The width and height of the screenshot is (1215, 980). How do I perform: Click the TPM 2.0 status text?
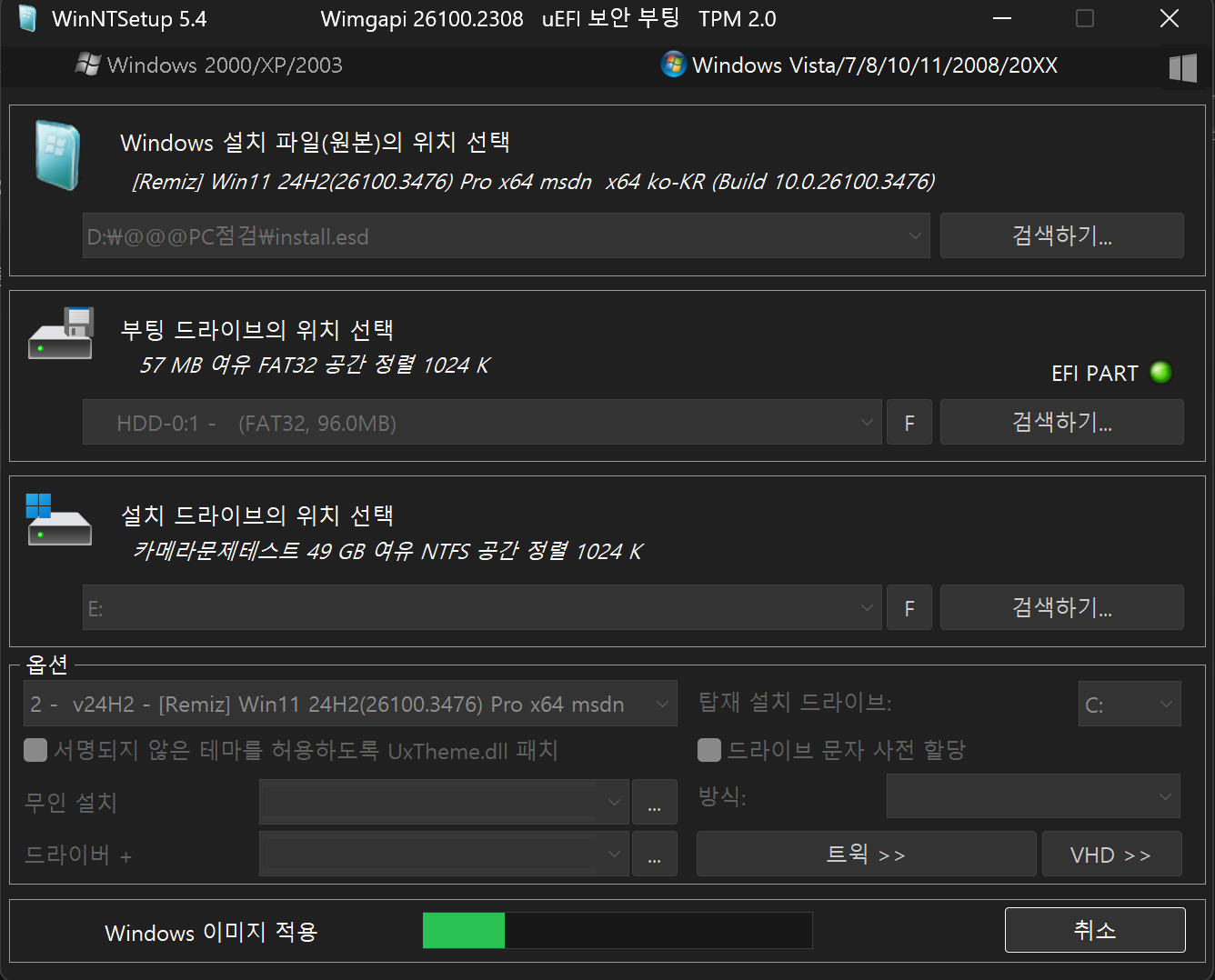738,19
